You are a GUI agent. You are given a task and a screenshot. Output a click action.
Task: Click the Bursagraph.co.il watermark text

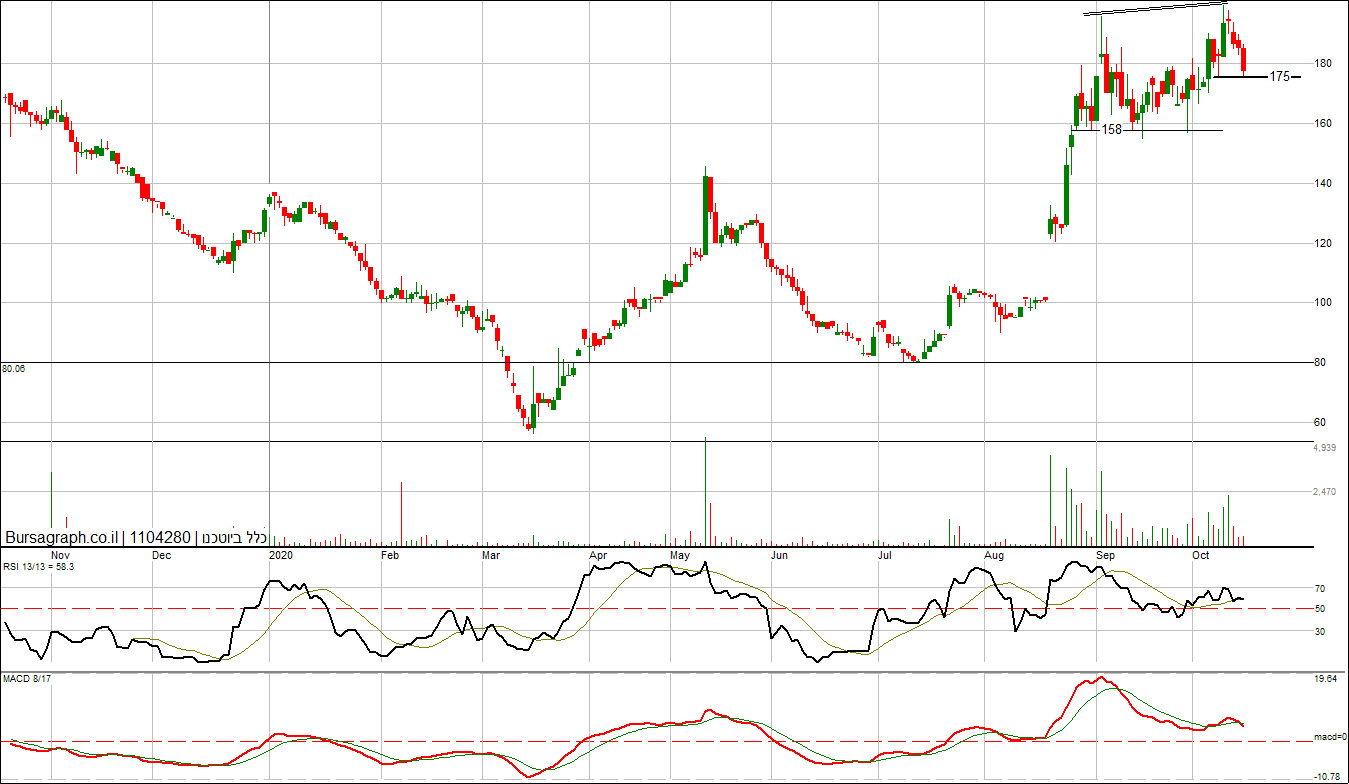point(61,538)
